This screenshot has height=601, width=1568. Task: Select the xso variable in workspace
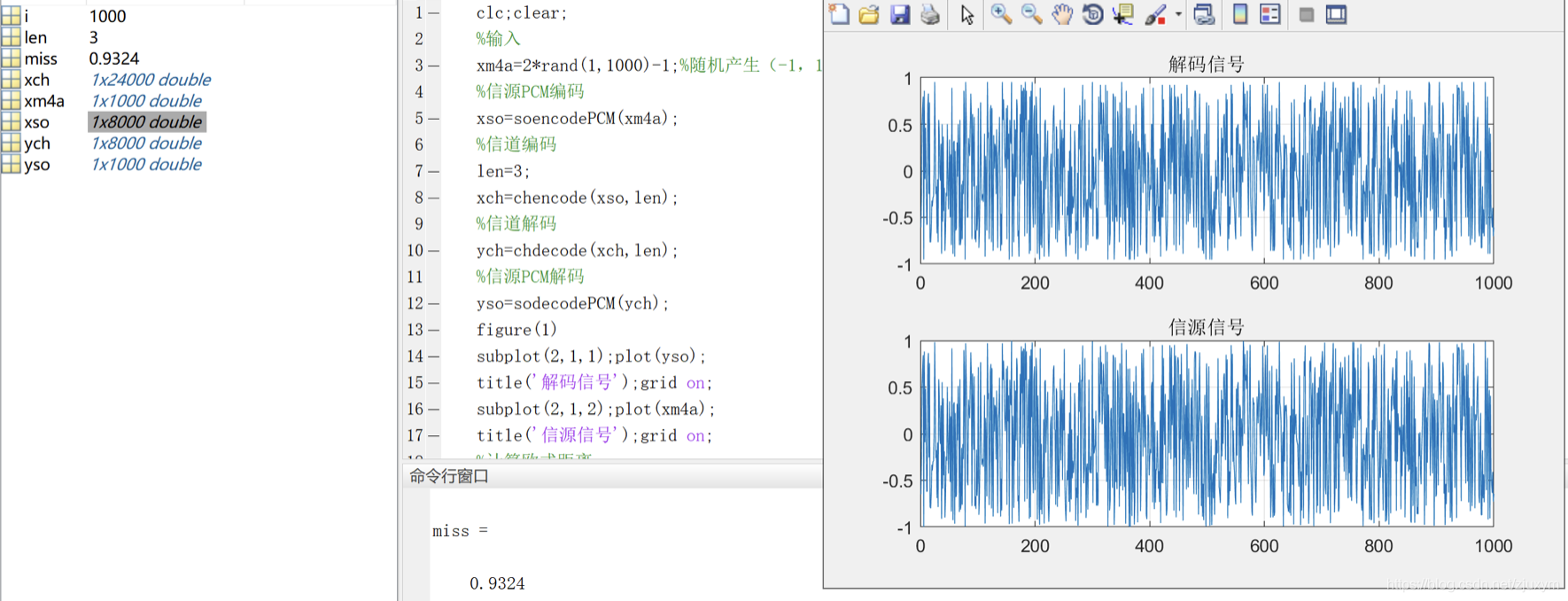coord(37,122)
